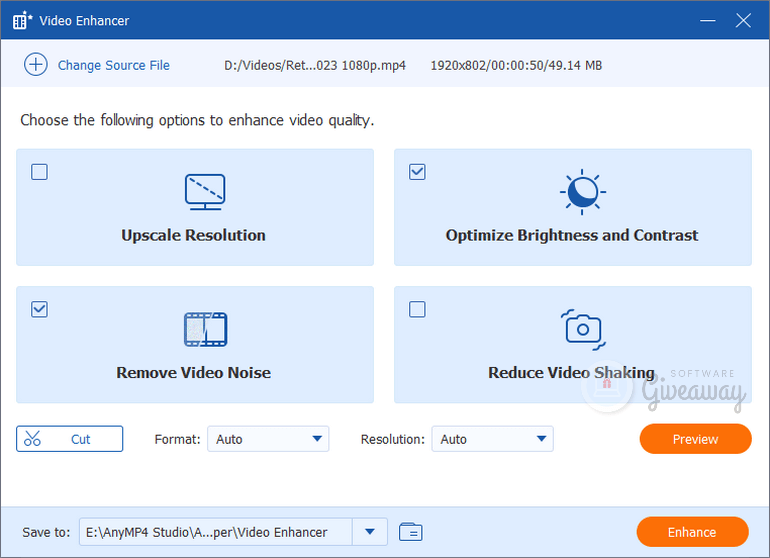The height and width of the screenshot is (558, 770).
Task: Click the Remove Video Noise film icon
Action: [x=205, y=329]
